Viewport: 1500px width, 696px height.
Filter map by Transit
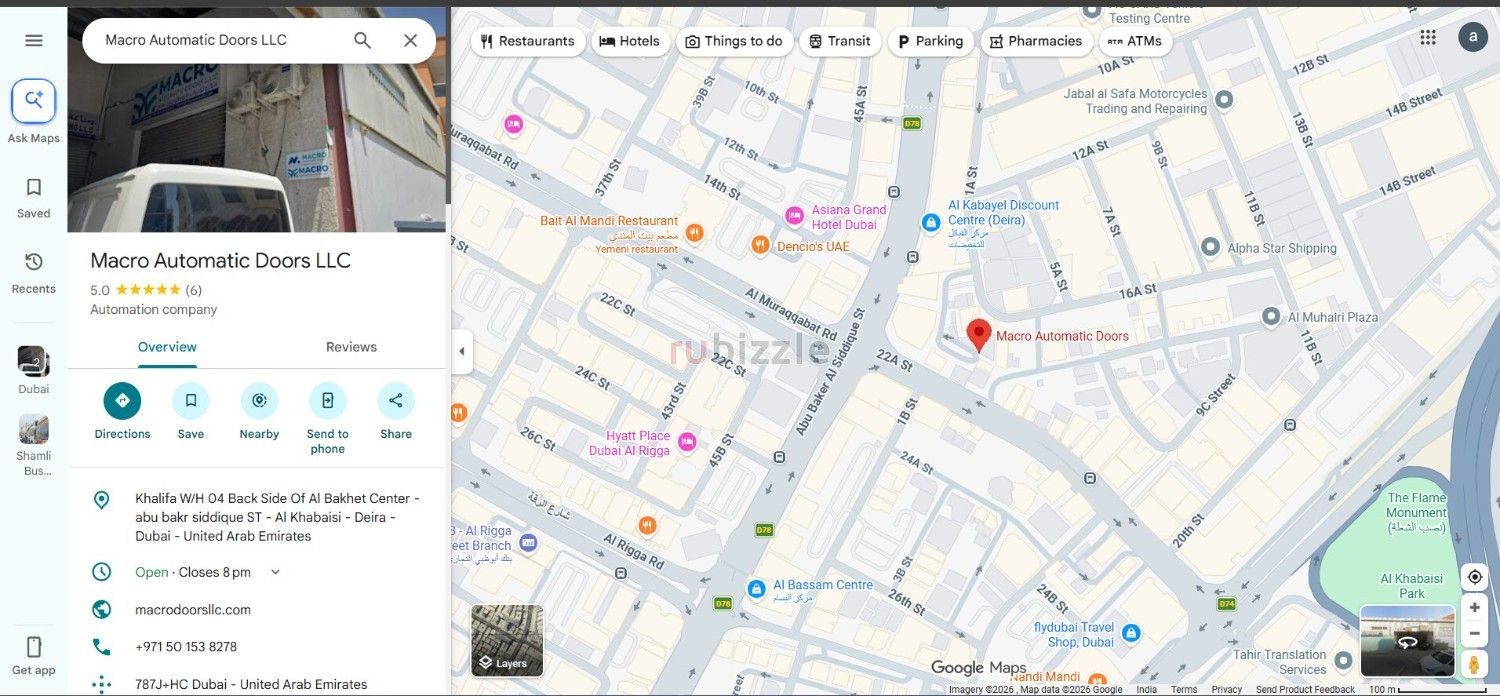pos(840,41)
